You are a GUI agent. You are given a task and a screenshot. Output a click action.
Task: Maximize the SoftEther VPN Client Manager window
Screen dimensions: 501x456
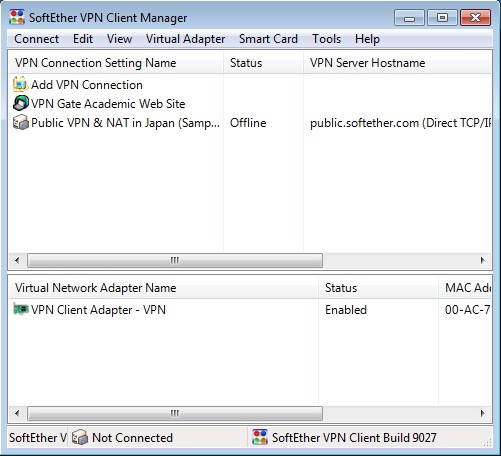point(442,17)
